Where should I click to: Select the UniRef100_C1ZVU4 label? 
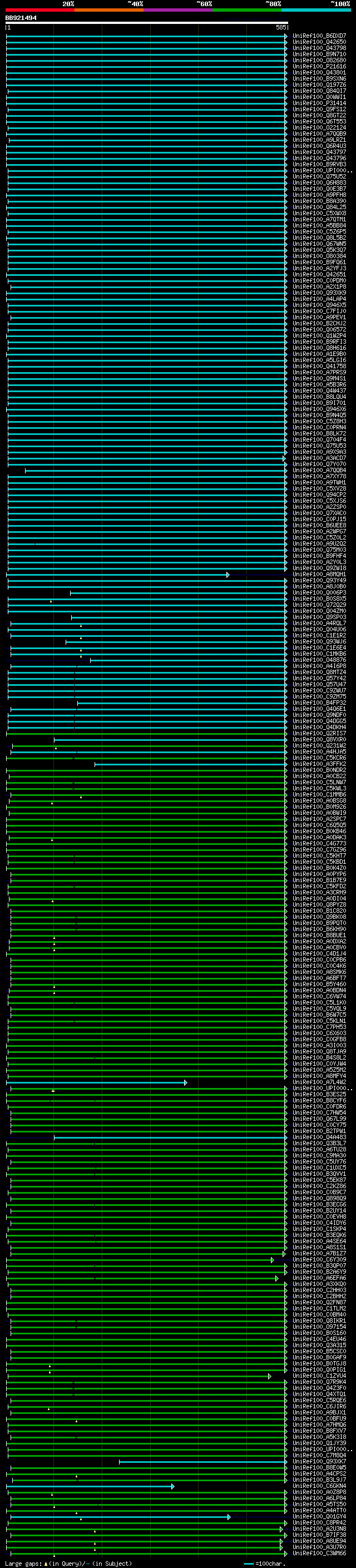[319, 1376]
